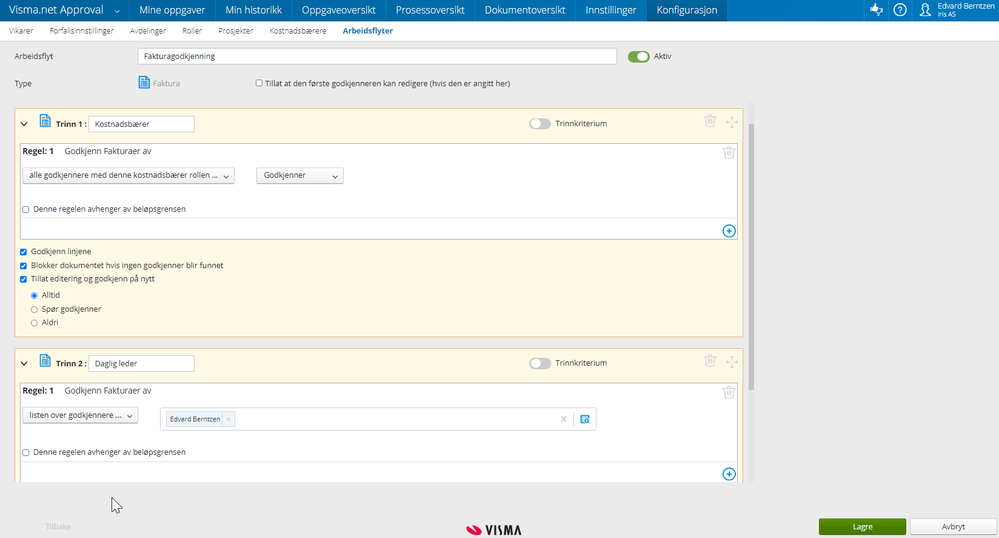Clear the approver list with the X icon
999x538 pixels.
[563, 419]
